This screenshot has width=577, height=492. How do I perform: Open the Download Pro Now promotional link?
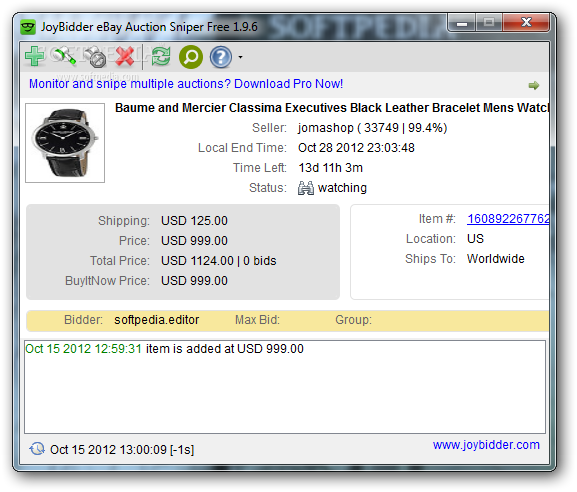click(x=186, y=84)
